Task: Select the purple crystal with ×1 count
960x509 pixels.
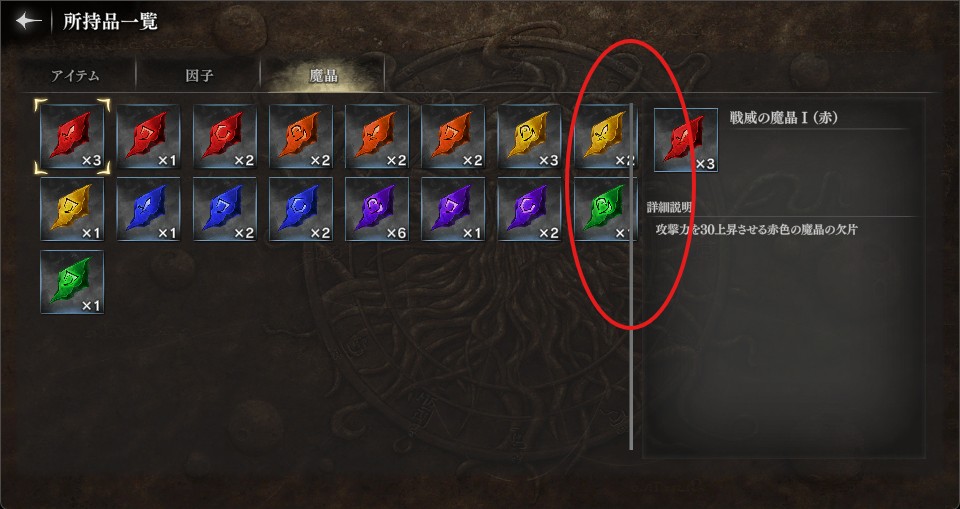Action: pyautogui.click(x=453, y=209)
